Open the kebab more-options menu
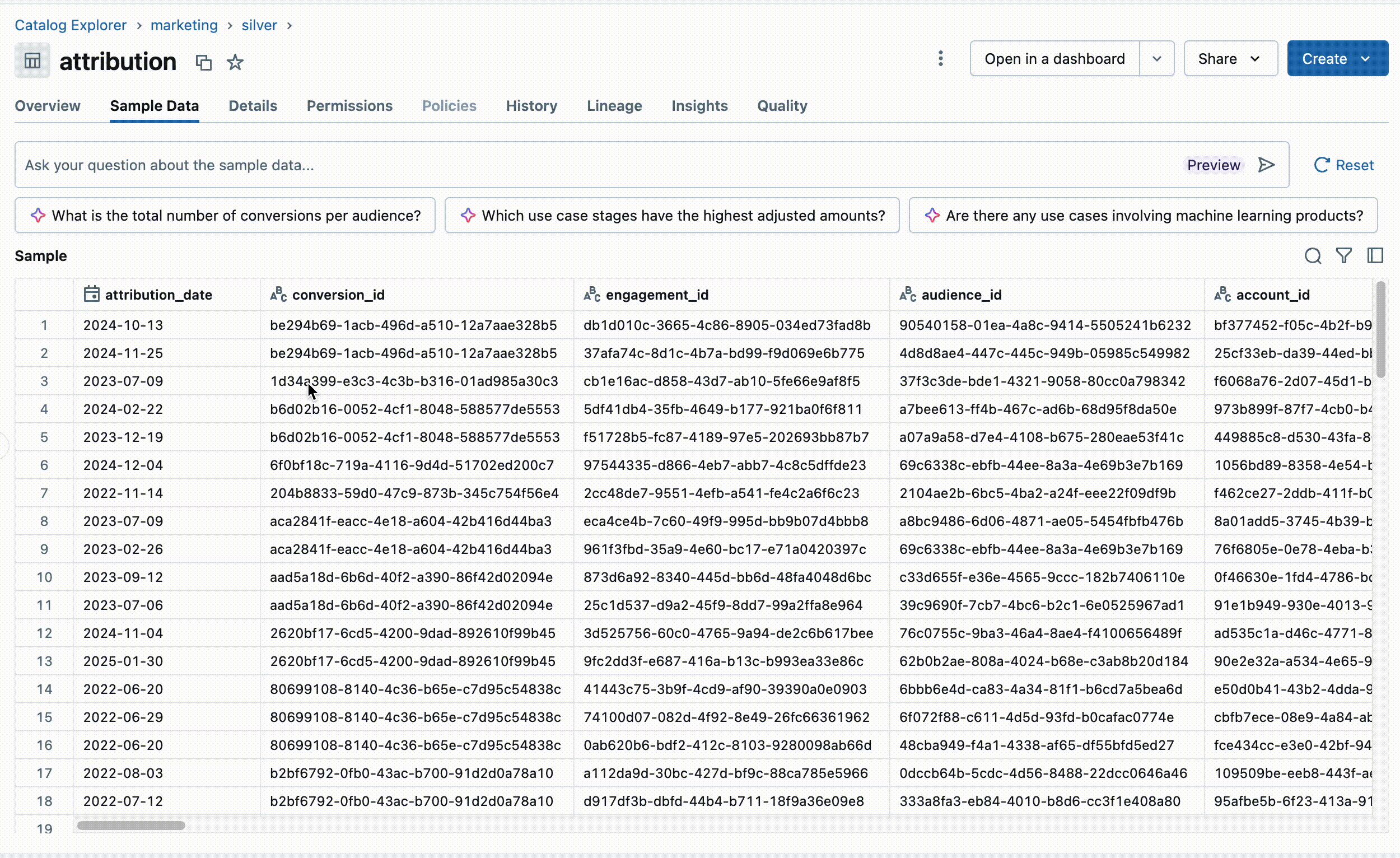 click(x=940, y=59)
